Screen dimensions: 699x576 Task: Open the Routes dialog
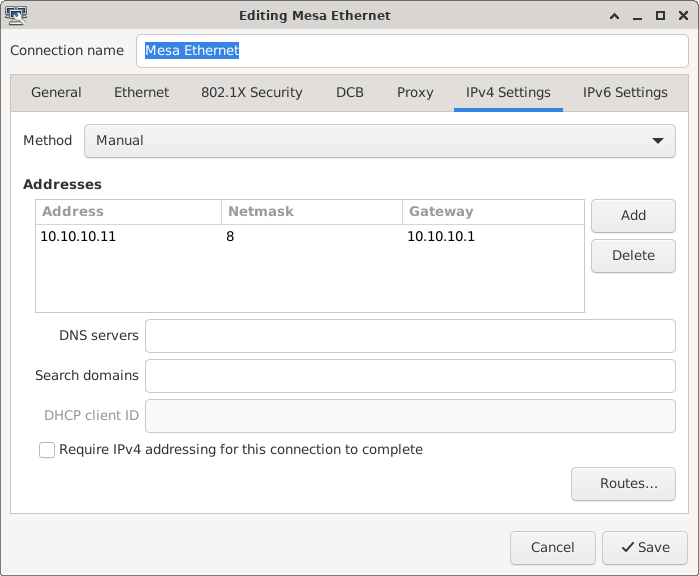[x=623, y=484]
